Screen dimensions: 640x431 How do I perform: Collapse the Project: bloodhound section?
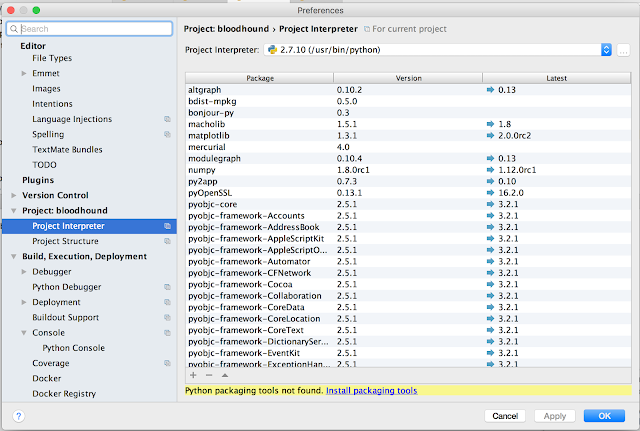click(13, 211)
